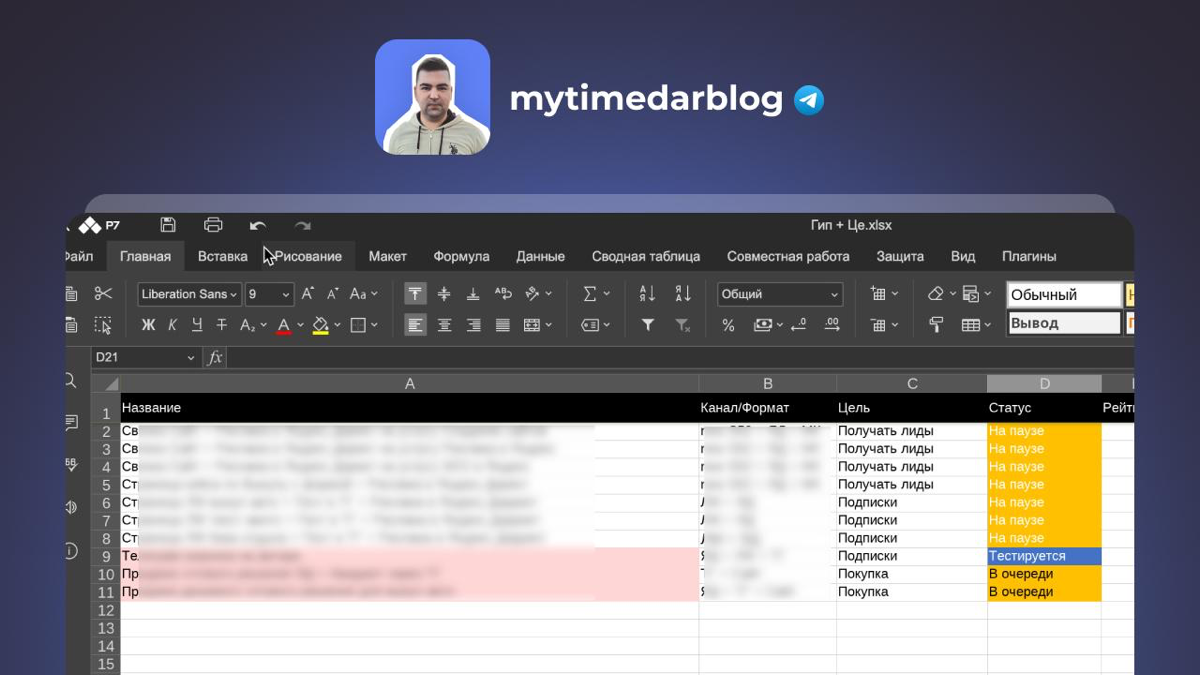Image resolution: width=1200 pixels, height=675 pixels.
Task: Align cell content to middle vertically
Action: [x=444, y=294]
